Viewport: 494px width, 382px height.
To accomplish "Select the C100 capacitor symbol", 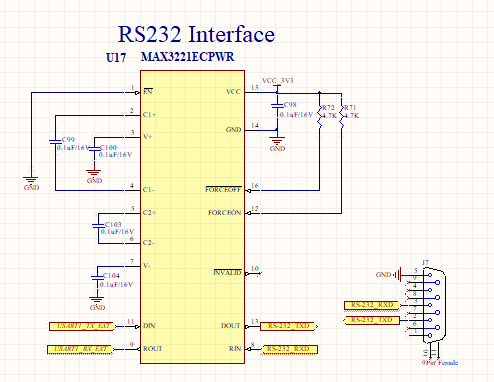I will click(95, 149).
